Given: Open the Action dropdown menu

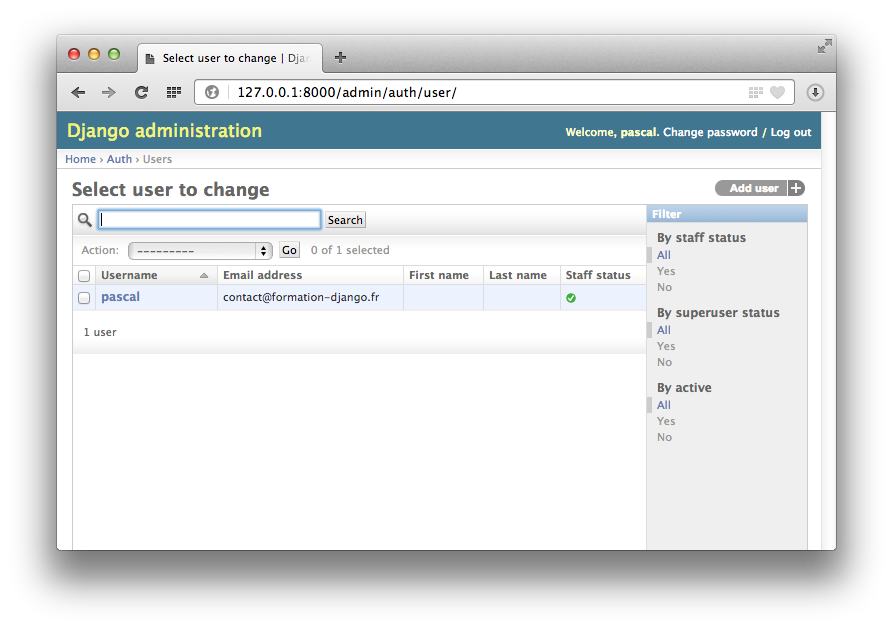Looking at the screenshot, I should tap(200, 251).
